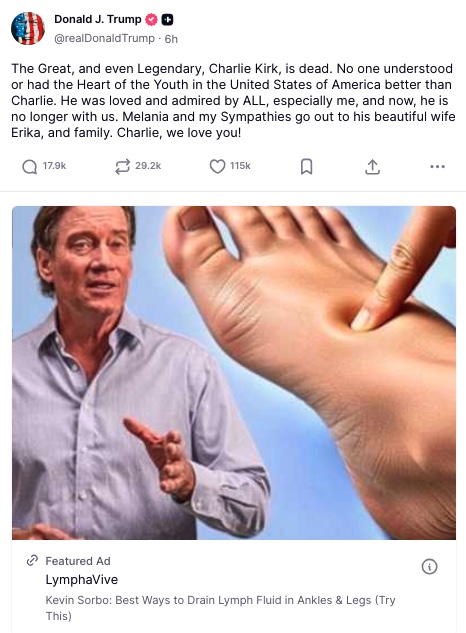Click the ad info circle icon
The width and height of the screenshot is (466, 633).
coord(429,566)
